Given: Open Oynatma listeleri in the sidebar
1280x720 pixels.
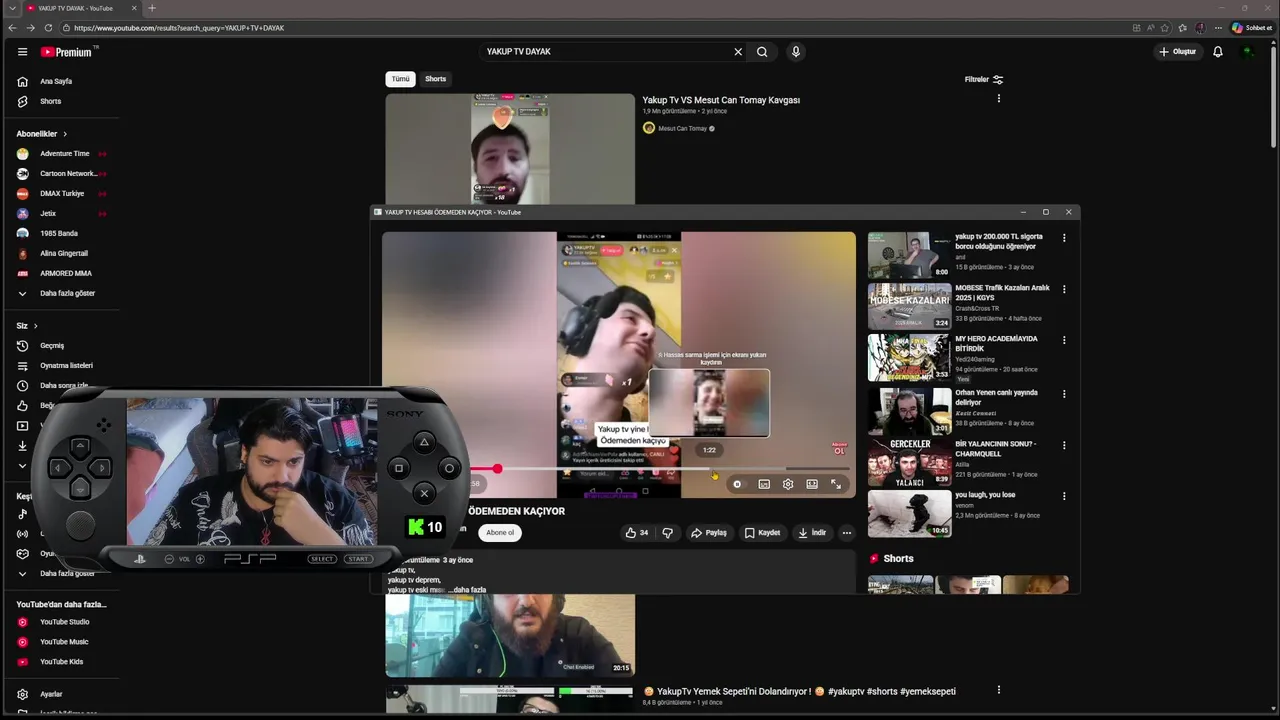Looking at the screenshot, I should (66, 365).
